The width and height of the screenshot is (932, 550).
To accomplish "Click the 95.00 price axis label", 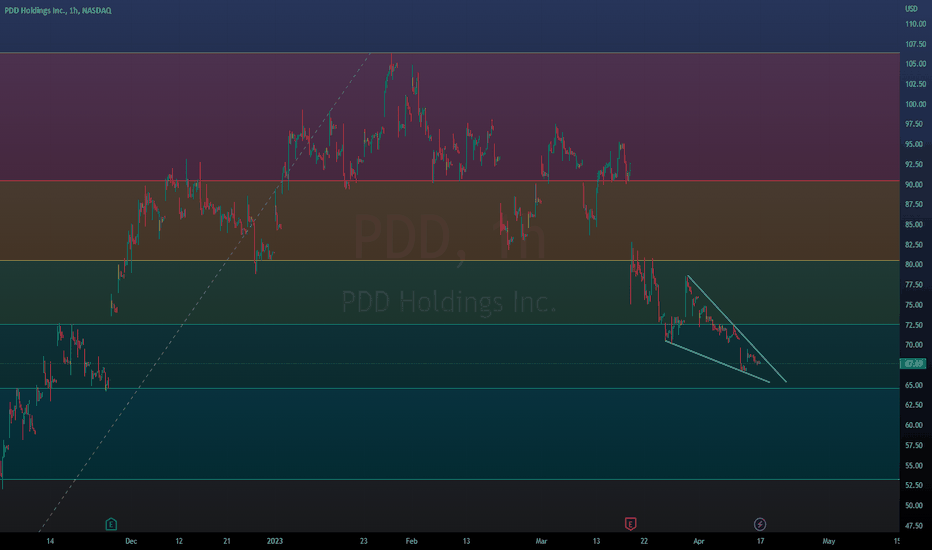I will point(915,144).
